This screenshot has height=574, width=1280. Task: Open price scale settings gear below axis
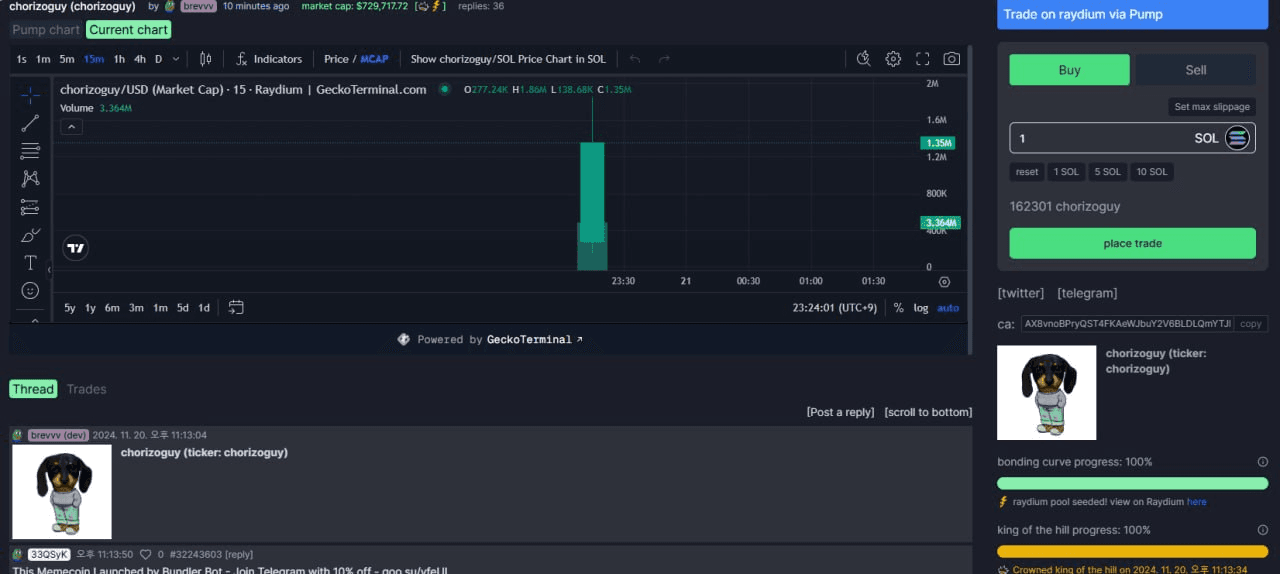point(944,282)
